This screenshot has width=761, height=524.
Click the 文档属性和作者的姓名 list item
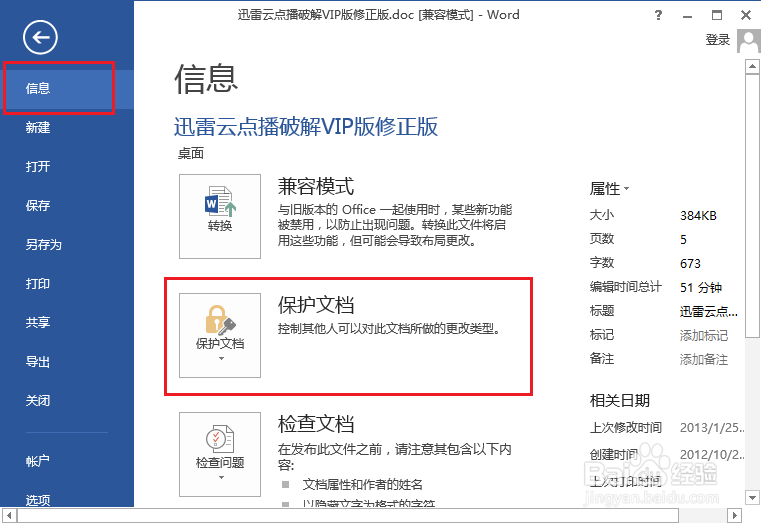pos(363,485)
